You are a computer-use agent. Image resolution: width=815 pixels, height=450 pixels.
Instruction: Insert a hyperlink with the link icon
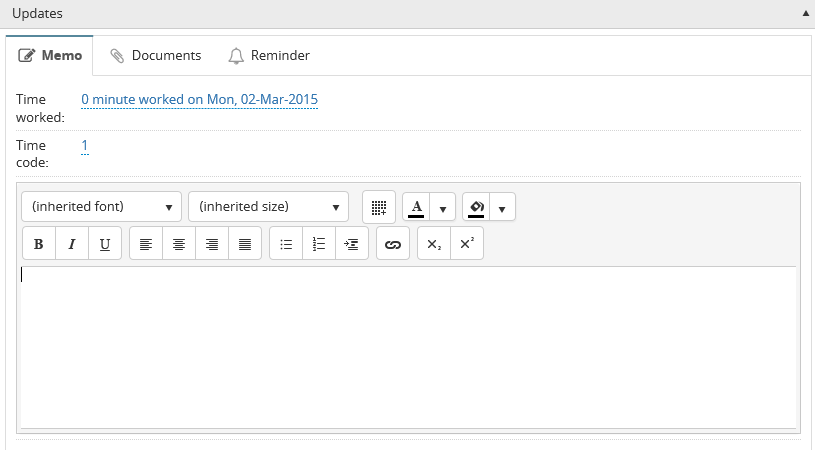click(x=393, y=244)
